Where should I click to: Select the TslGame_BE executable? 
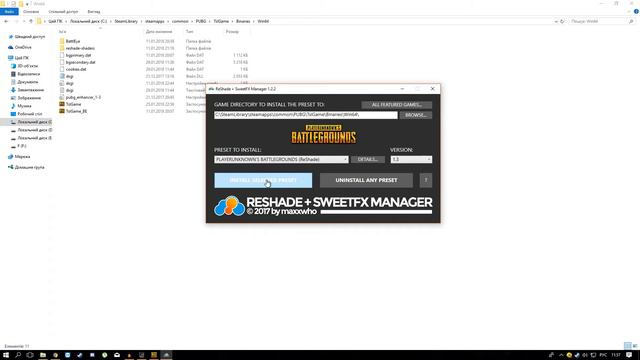point(76,111)
